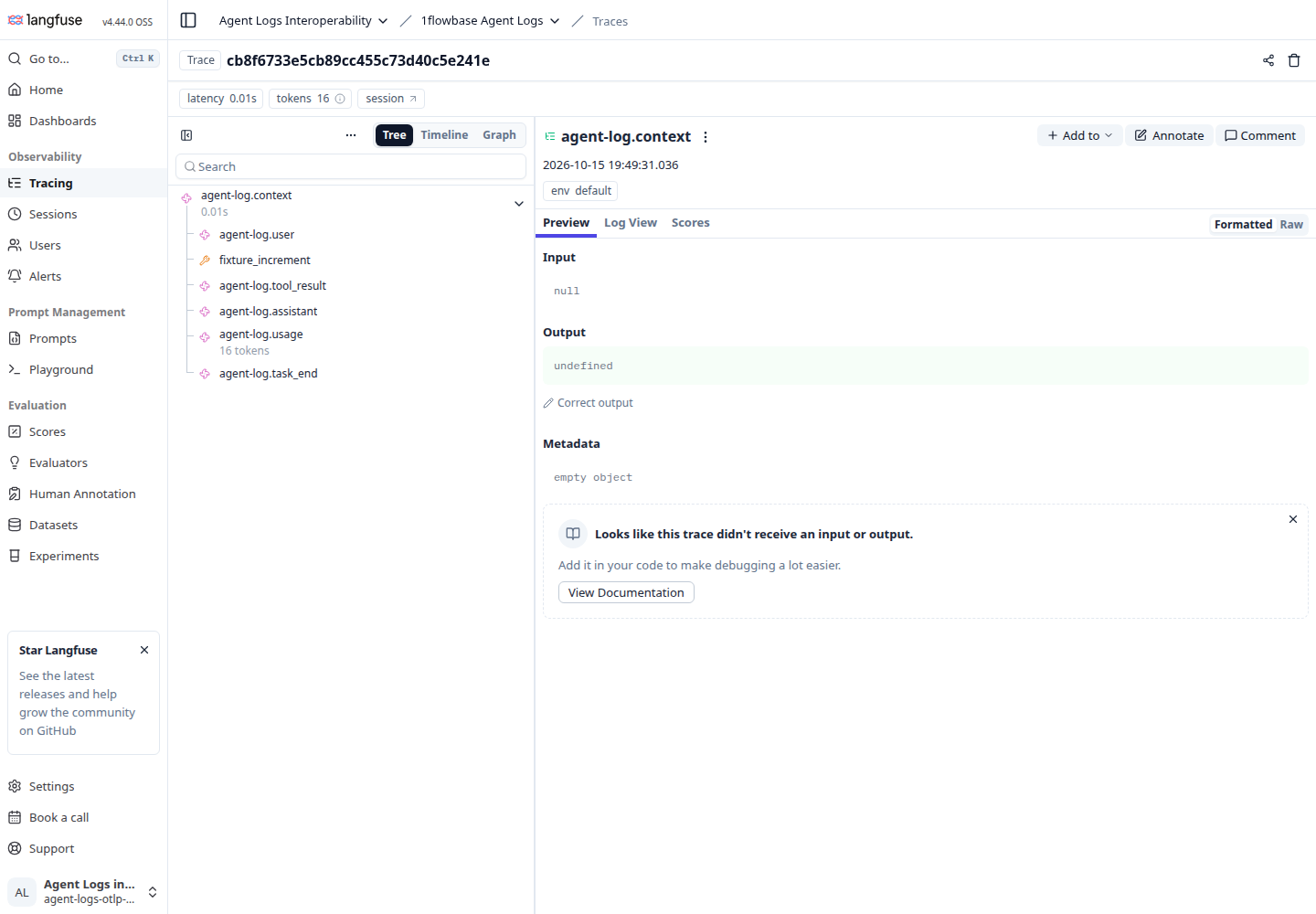The width and height of the screenshot is (1316, 914).
Task: Switch to Raw view
Action: [x=1291, y=224]
